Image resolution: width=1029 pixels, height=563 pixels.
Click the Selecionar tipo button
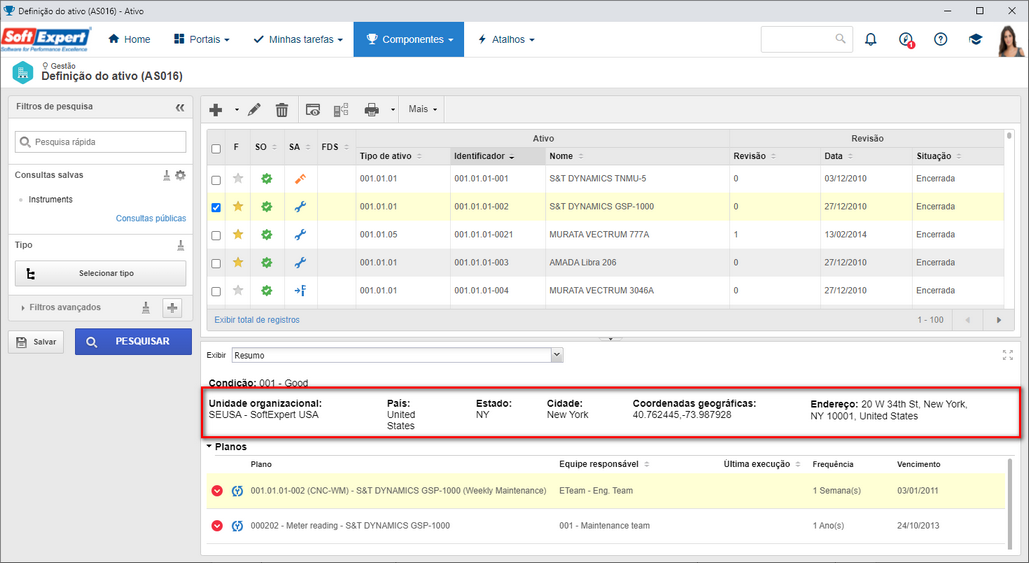coord(100,274)
